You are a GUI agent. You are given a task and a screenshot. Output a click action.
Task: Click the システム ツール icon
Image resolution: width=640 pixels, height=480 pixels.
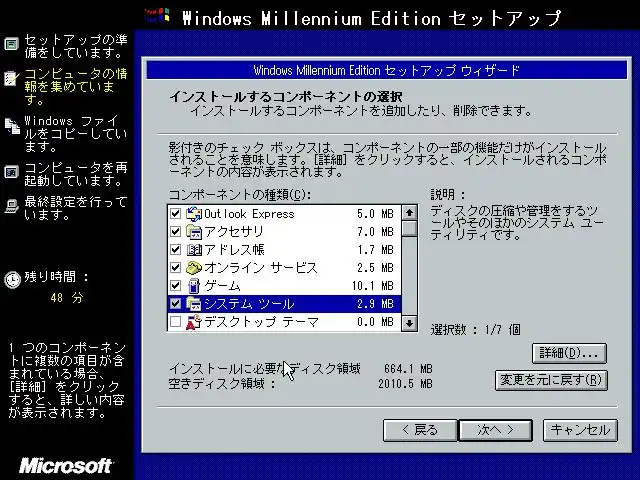point(194,304)
